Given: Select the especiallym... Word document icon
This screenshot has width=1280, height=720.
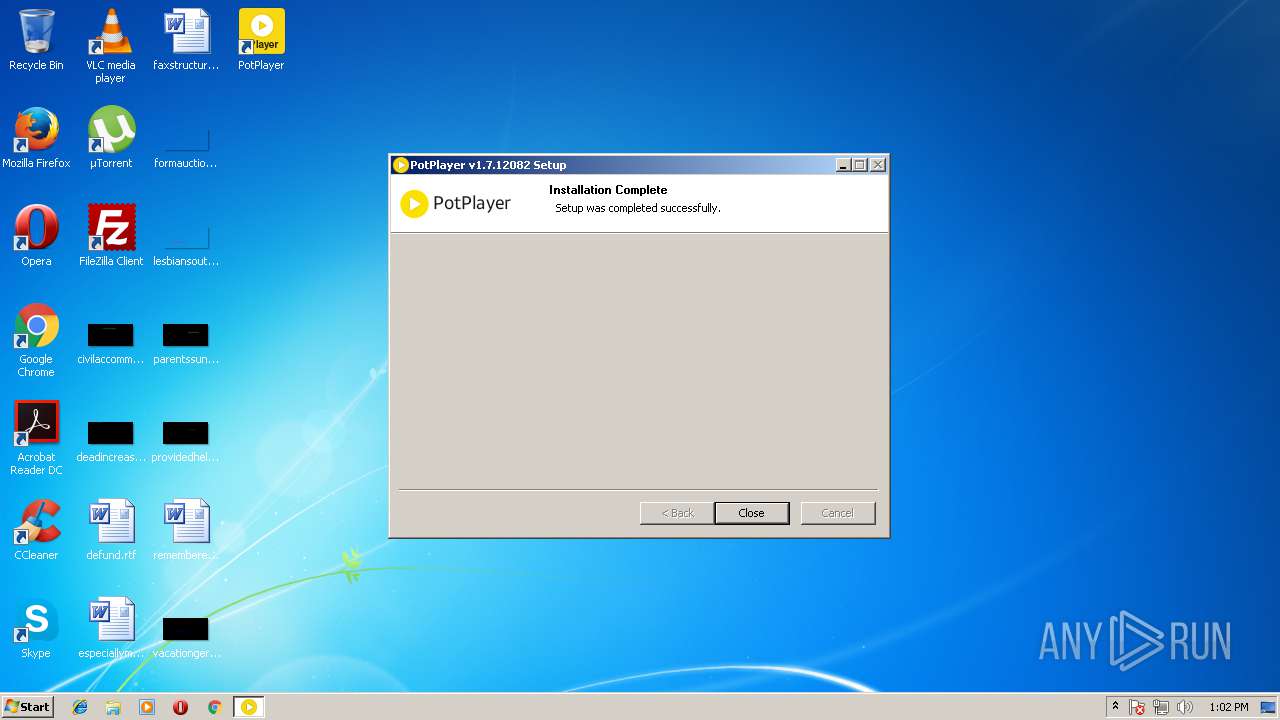Looking at the screenshot, I should pyautogui.click(x=111, y=628).
